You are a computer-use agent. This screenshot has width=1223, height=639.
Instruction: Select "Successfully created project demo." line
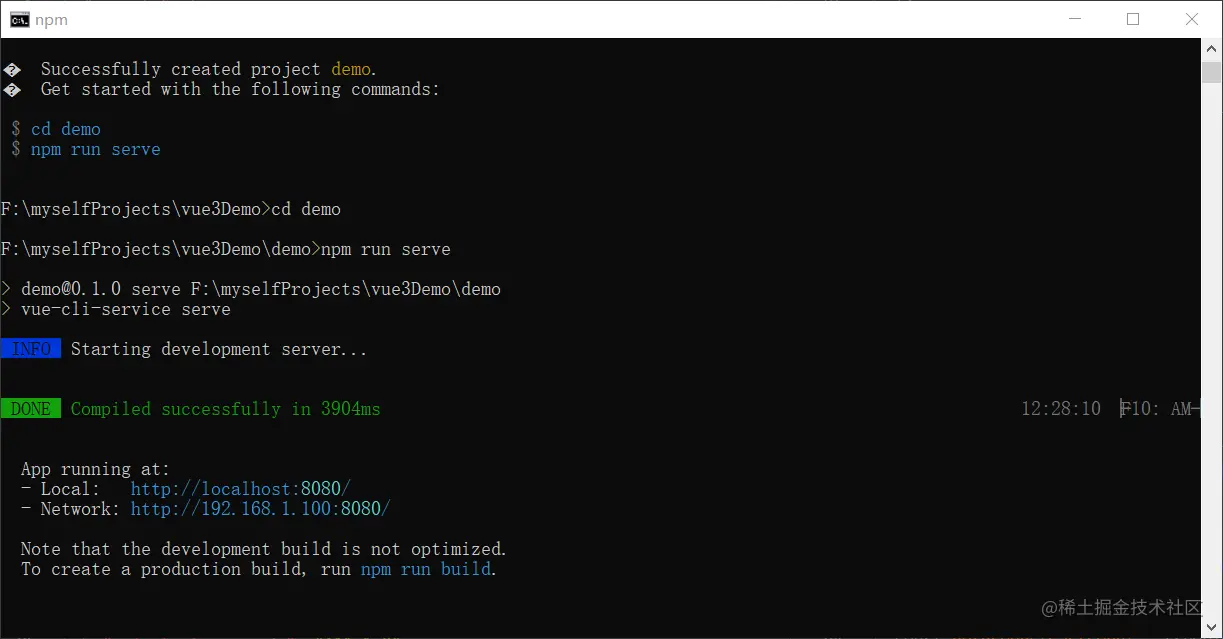[207, 69]
